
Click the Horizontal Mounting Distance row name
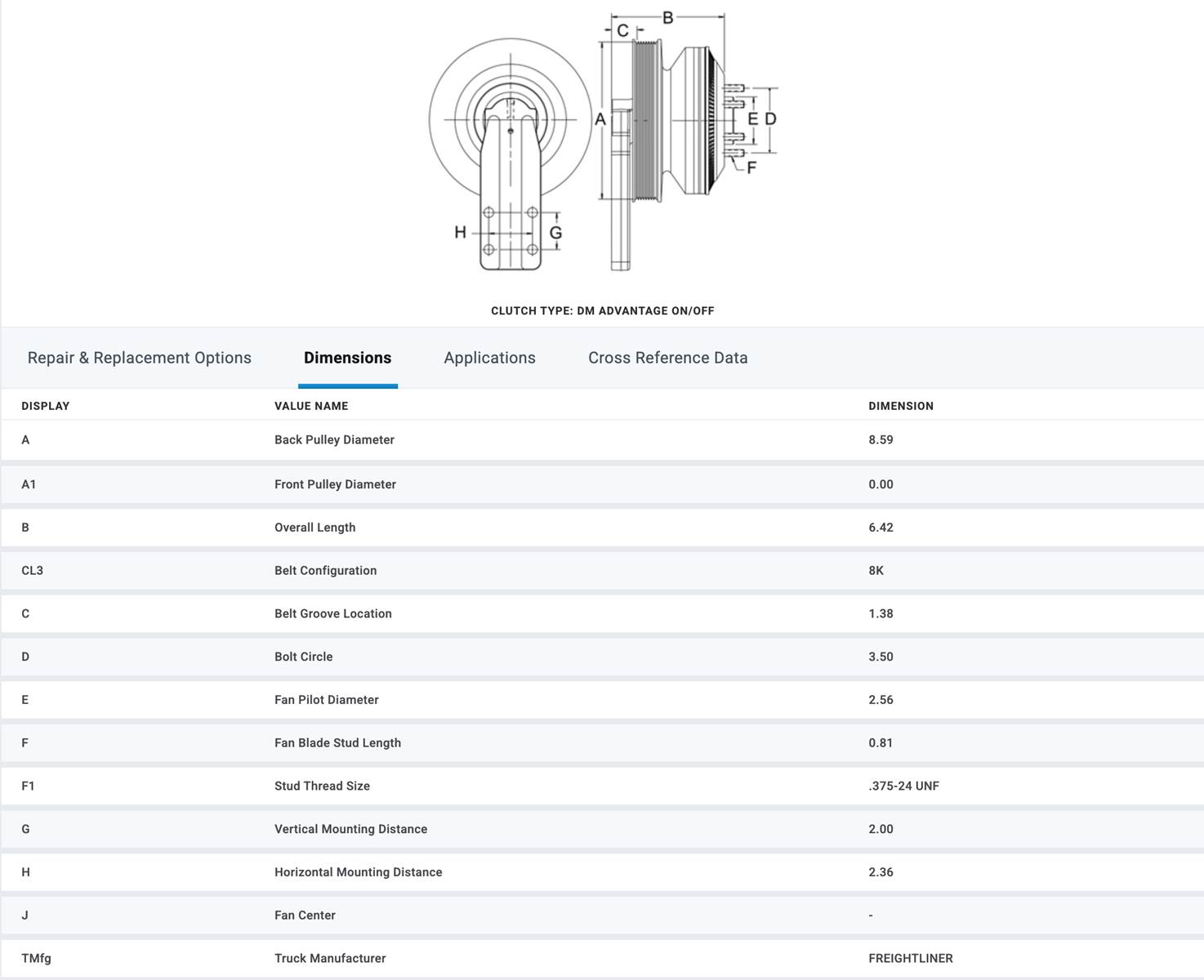(x=358, y=872)
